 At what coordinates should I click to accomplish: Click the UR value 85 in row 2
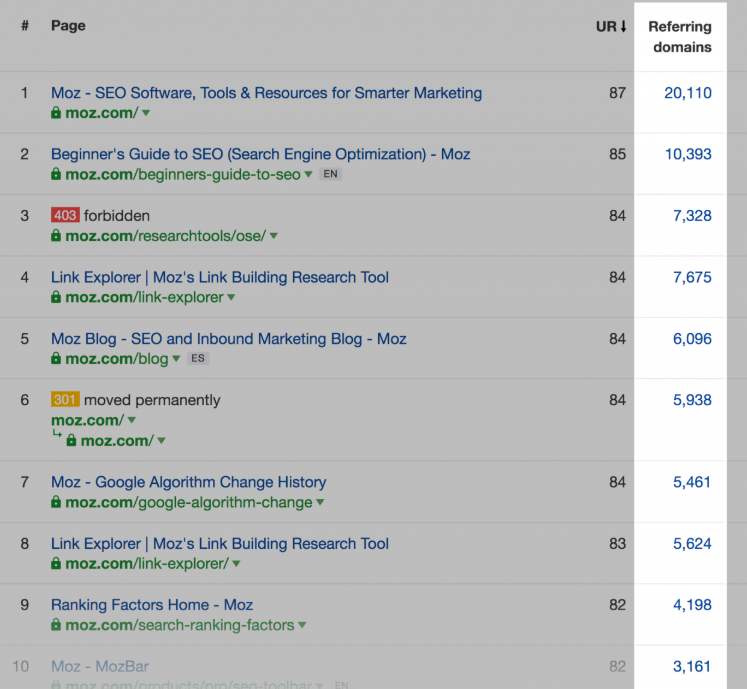tap(617, 154)
